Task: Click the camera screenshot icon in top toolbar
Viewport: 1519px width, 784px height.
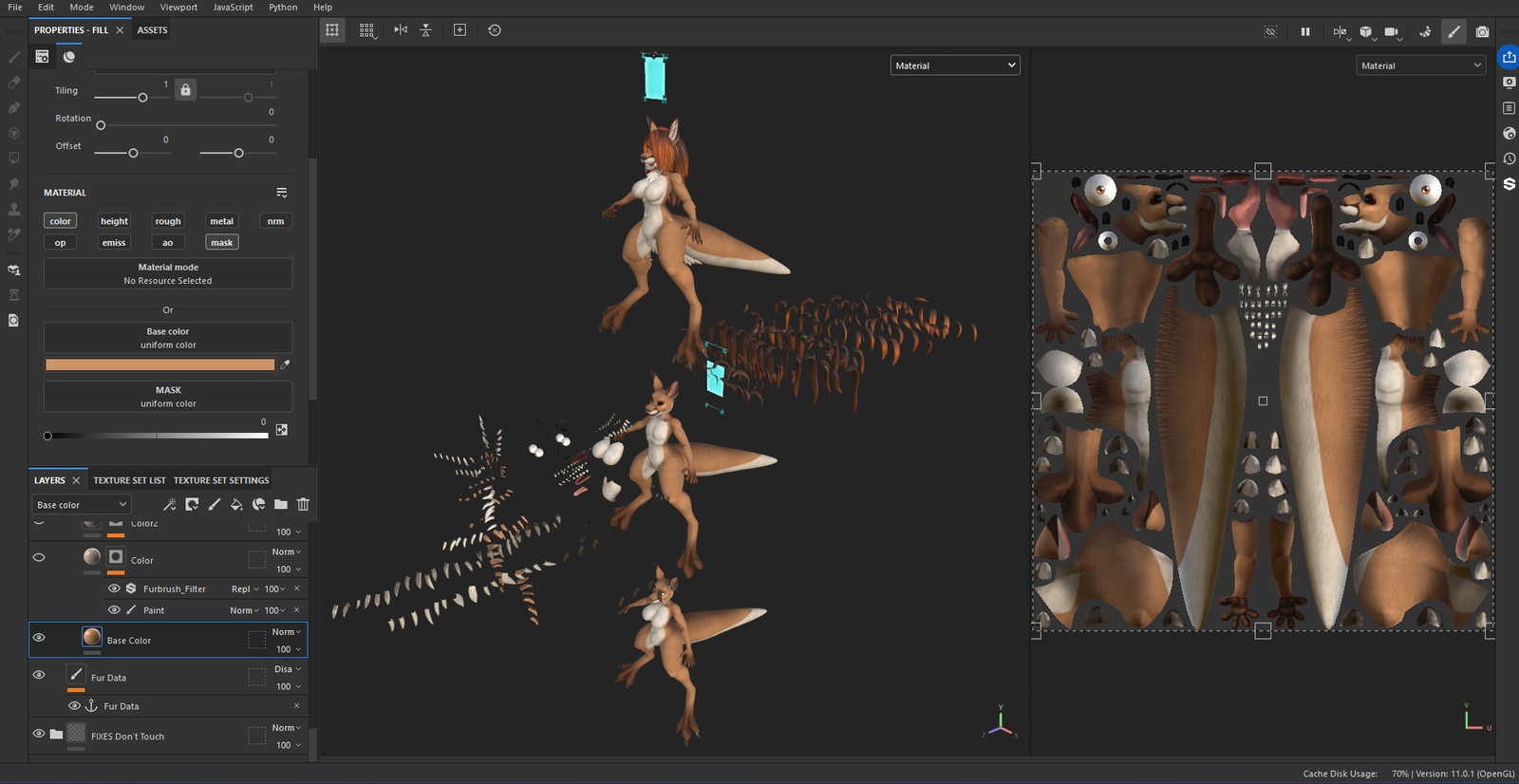Action: tap(1482, 31)
